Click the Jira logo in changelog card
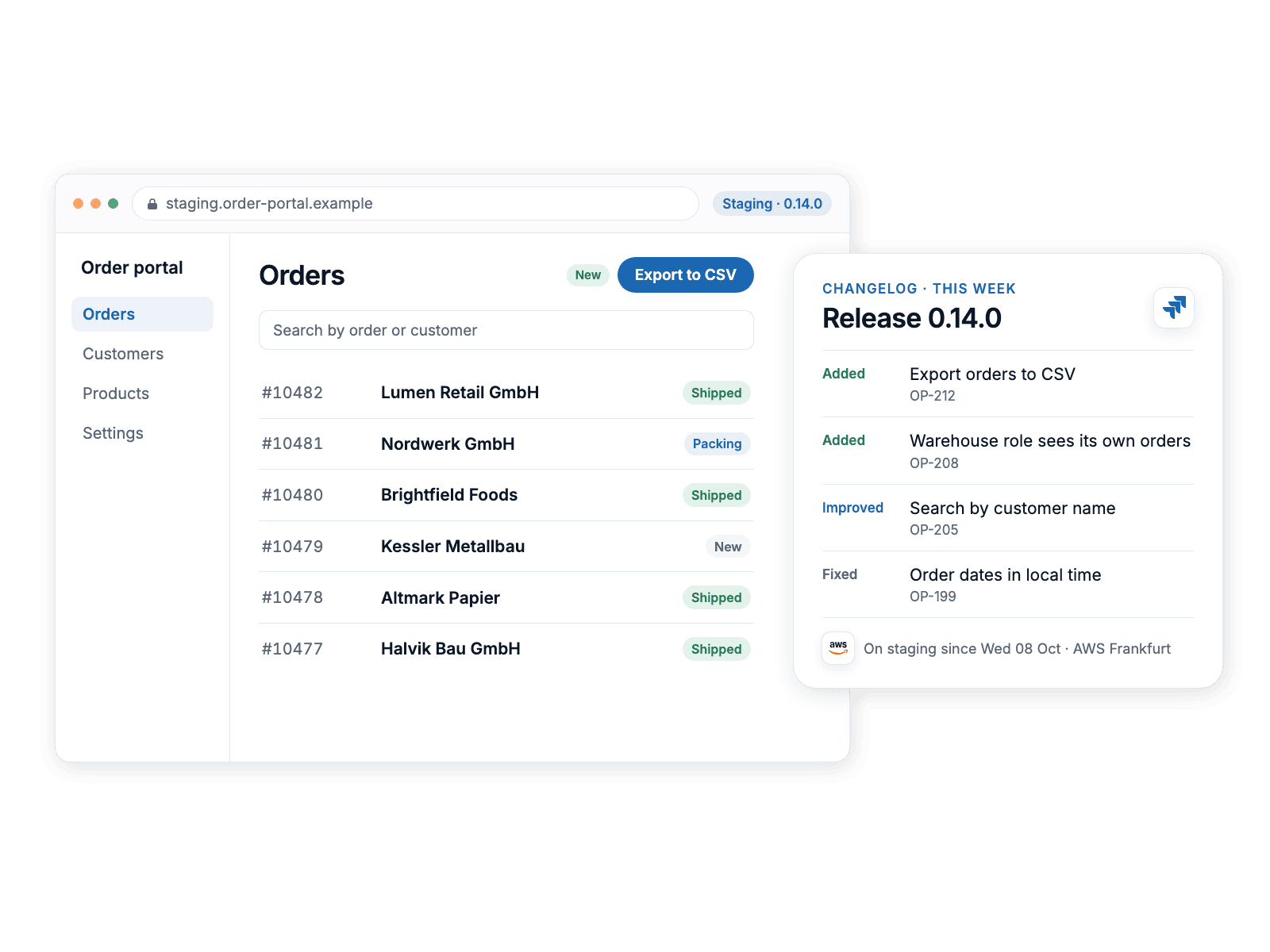Viewport: 1270px width, 952px height. (x=1174, y=307)
